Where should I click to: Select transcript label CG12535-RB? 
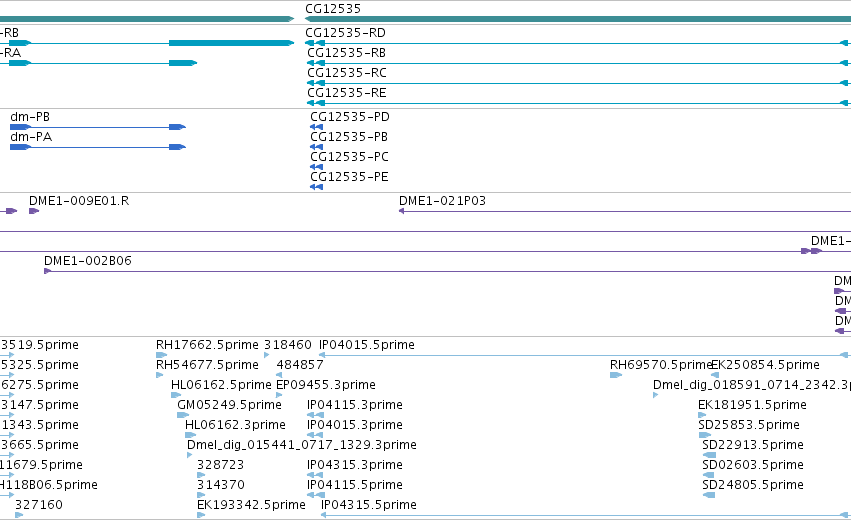(347, 53)
